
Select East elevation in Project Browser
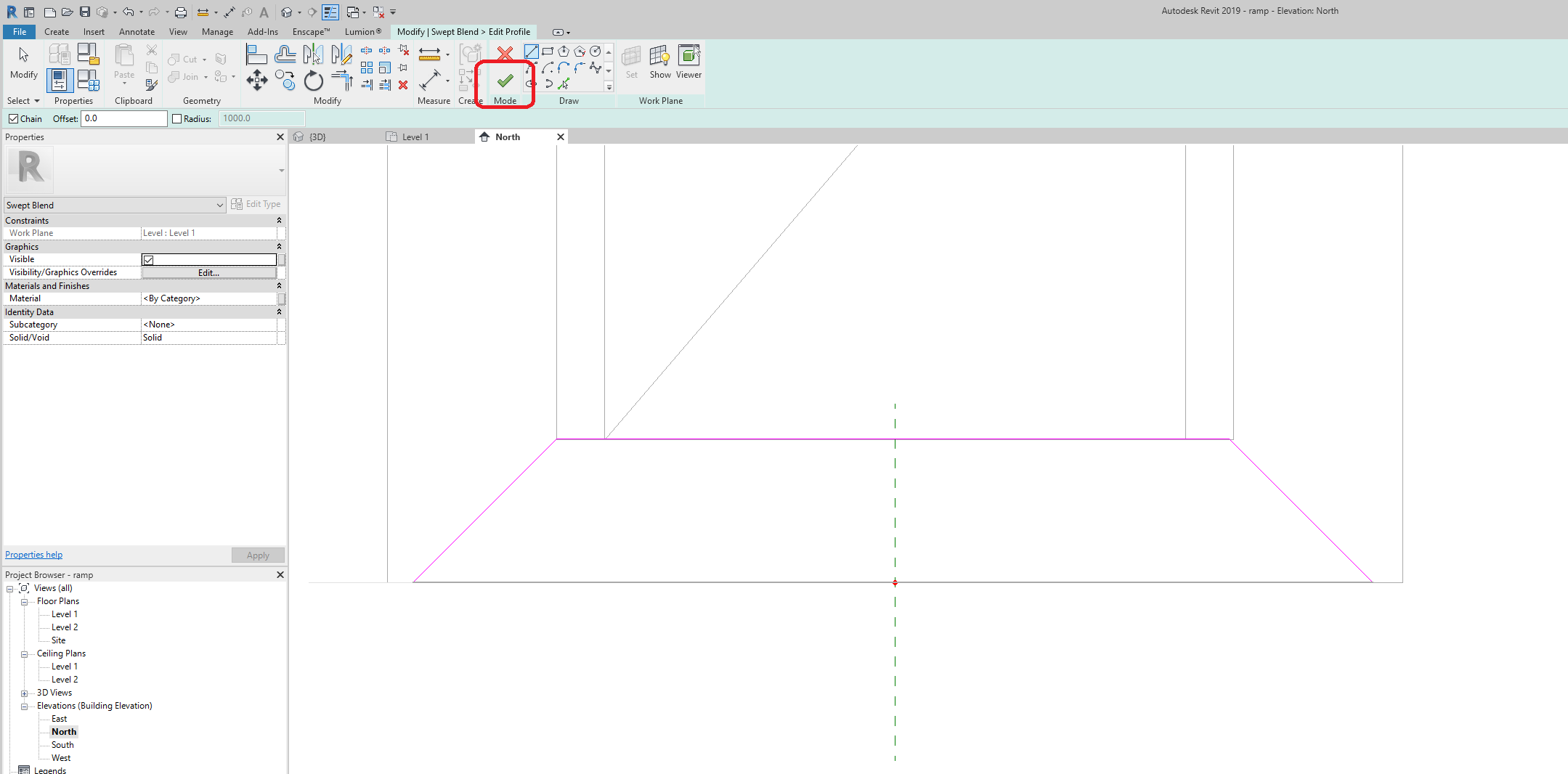click(59, 719)
